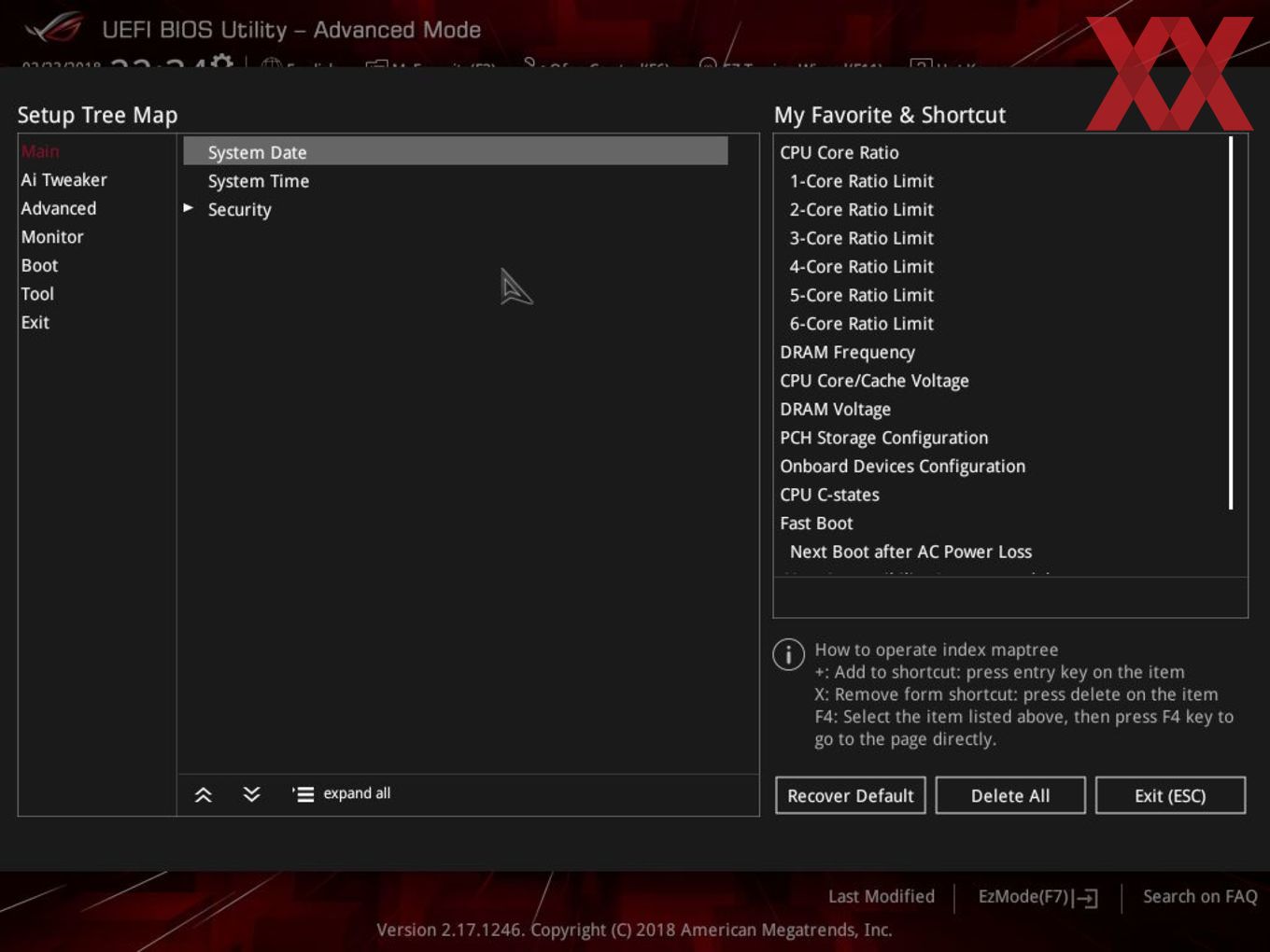Select PCH Storage Configuration shortcut
This screenshot has width=1270, height=952.
[x=883, y=438]
